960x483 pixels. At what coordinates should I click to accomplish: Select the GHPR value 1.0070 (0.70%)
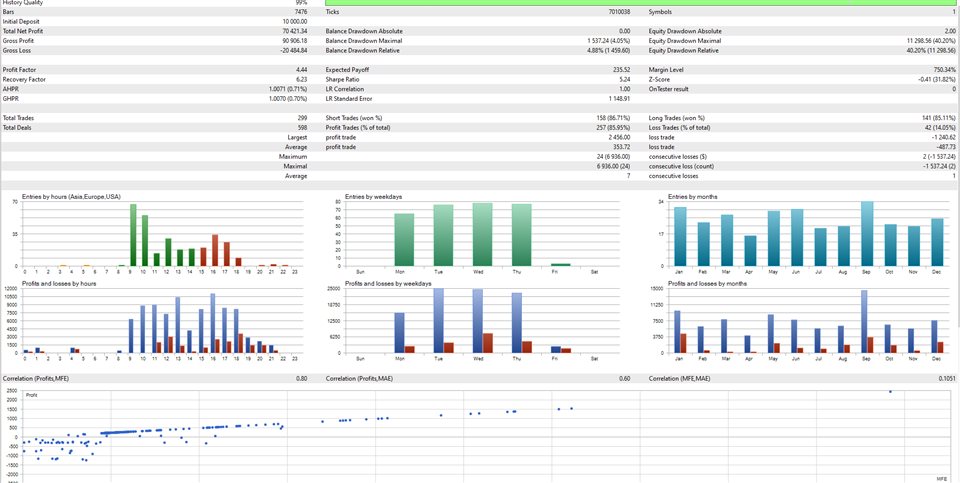pyautogui.click(x=288, y=99)
